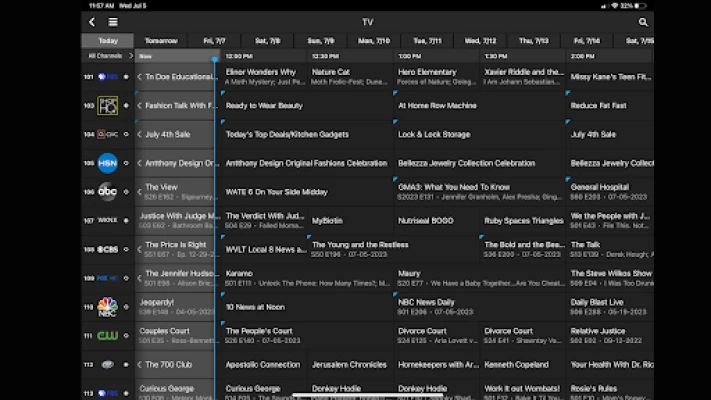Select the NBC channel logo

(x=108, y=306)
